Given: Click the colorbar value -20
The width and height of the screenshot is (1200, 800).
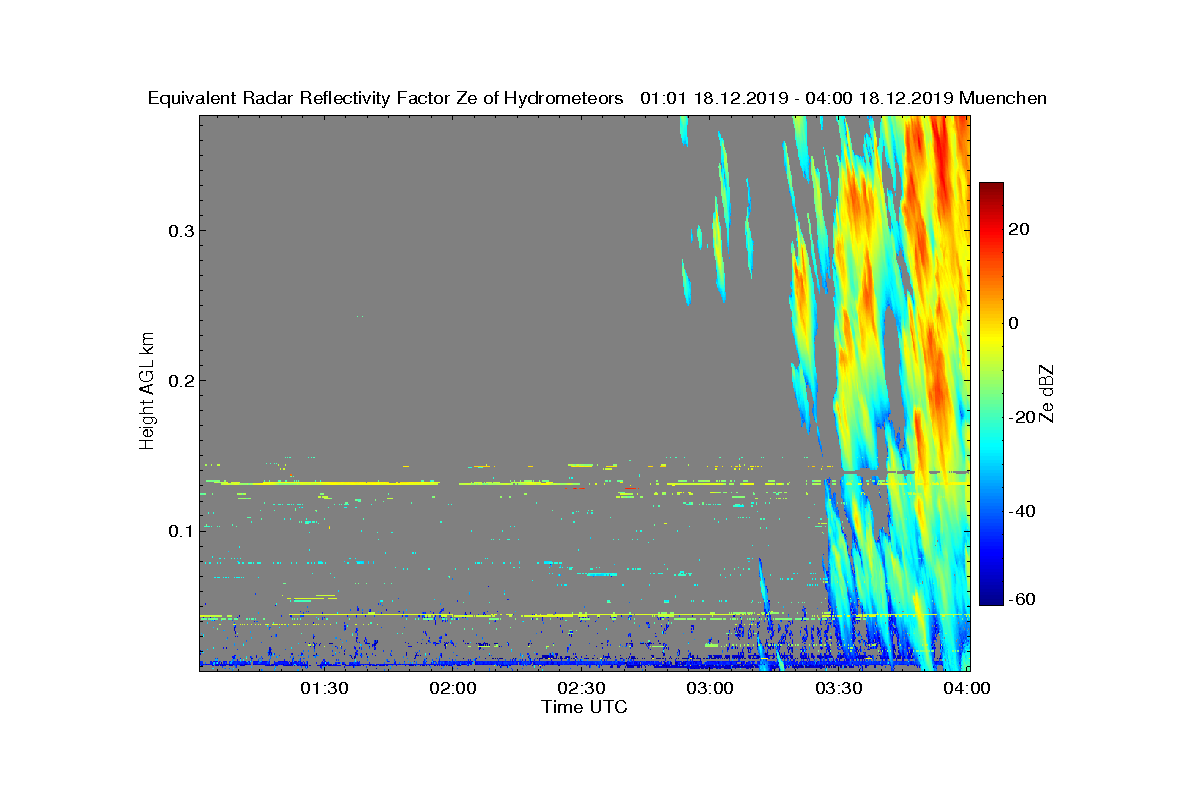Looking at the screenshot, I should tap(1022, 417).
